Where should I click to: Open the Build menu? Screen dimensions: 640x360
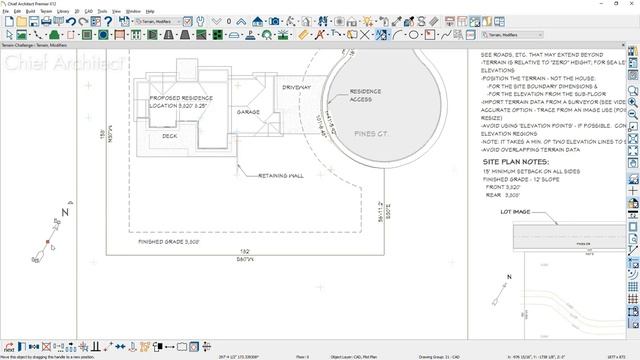[x=31, y=11]
